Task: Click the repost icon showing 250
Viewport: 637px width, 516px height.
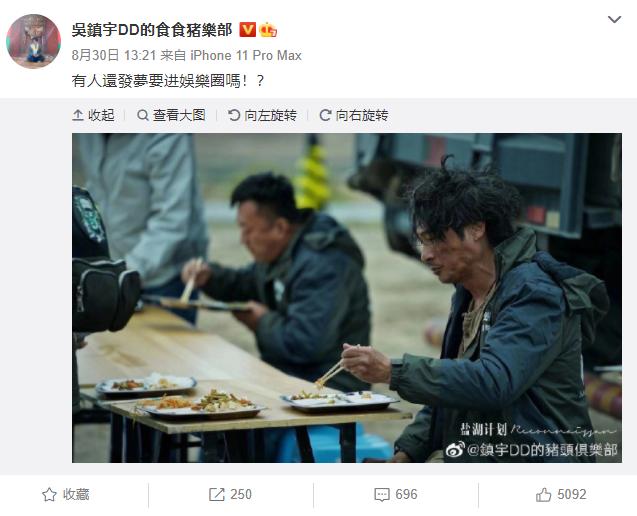Action: tap(217, 494)
